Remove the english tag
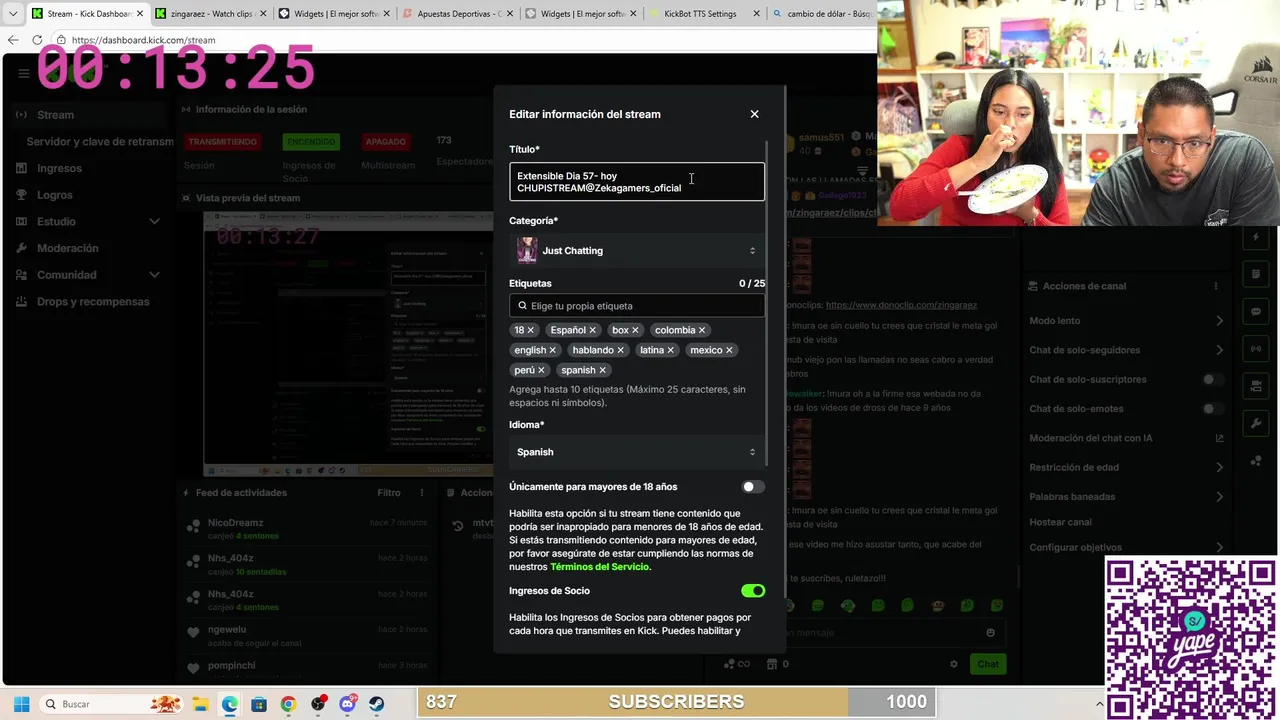This screenshot has height=720, width=1280. pyautogui.click(x=552, y=350)
